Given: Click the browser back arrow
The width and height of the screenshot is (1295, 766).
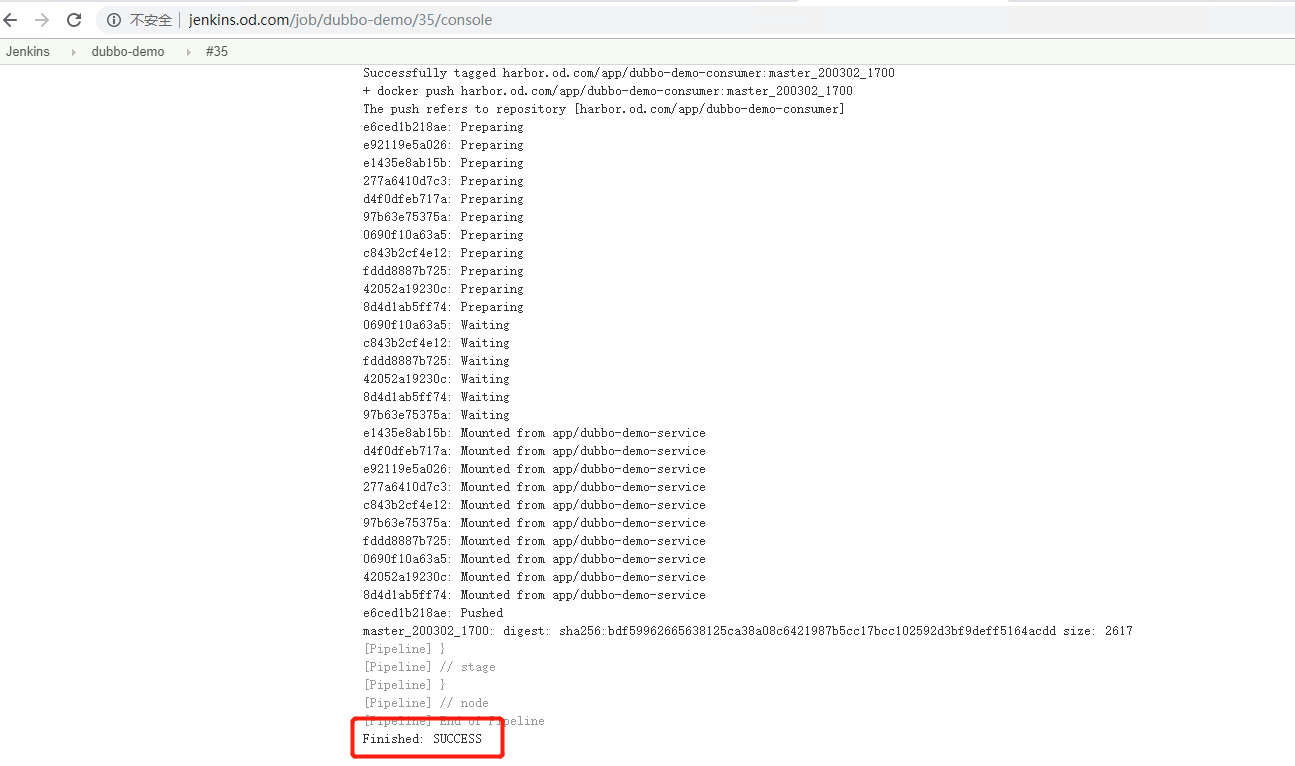Looking at the screenshot, I should pos(11,20).
